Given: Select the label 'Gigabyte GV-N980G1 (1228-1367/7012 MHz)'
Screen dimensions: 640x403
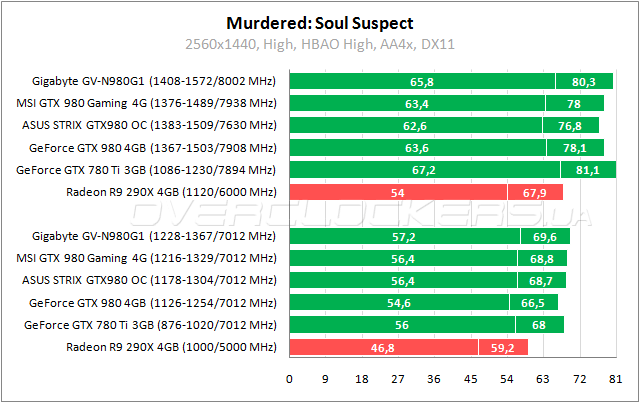Looking at the screenshot, I should point(154,236).
